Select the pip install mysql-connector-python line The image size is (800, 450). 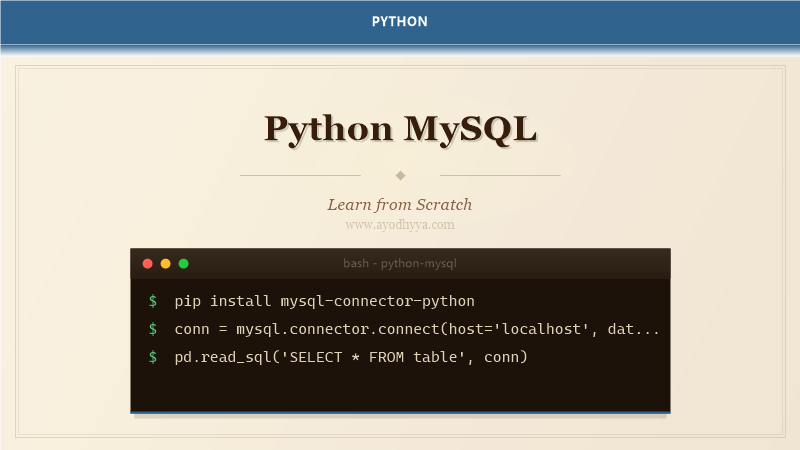324,301
